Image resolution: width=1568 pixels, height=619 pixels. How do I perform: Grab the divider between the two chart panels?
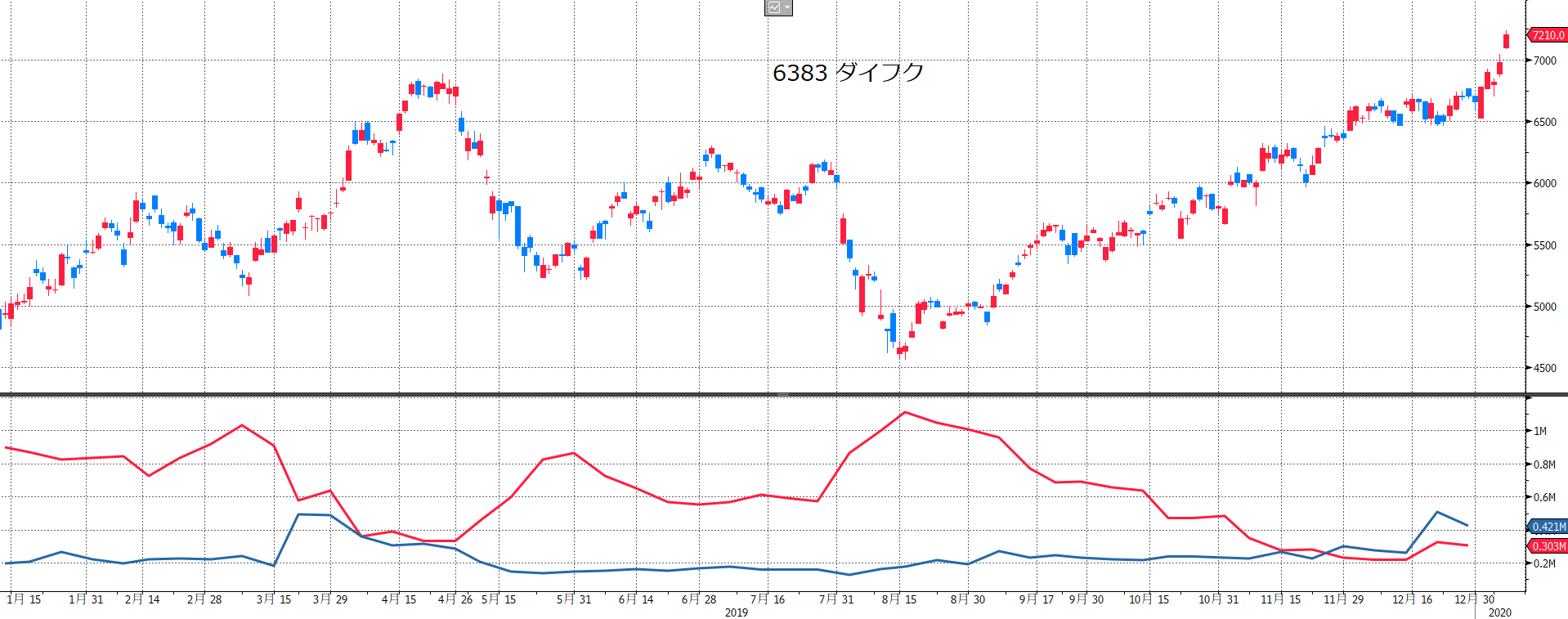(x=783, y=395)
